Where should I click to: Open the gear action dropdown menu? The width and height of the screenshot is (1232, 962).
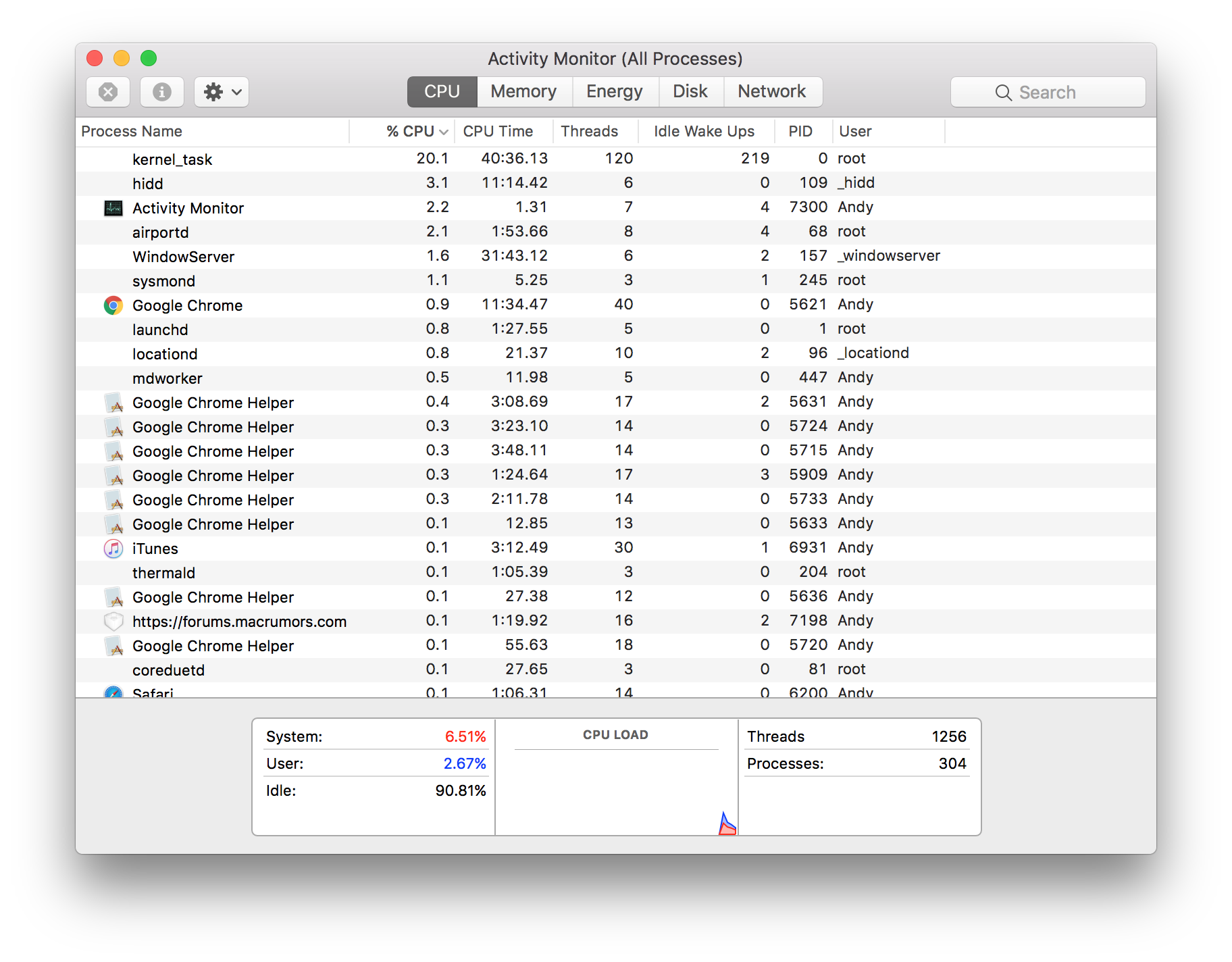222,92
